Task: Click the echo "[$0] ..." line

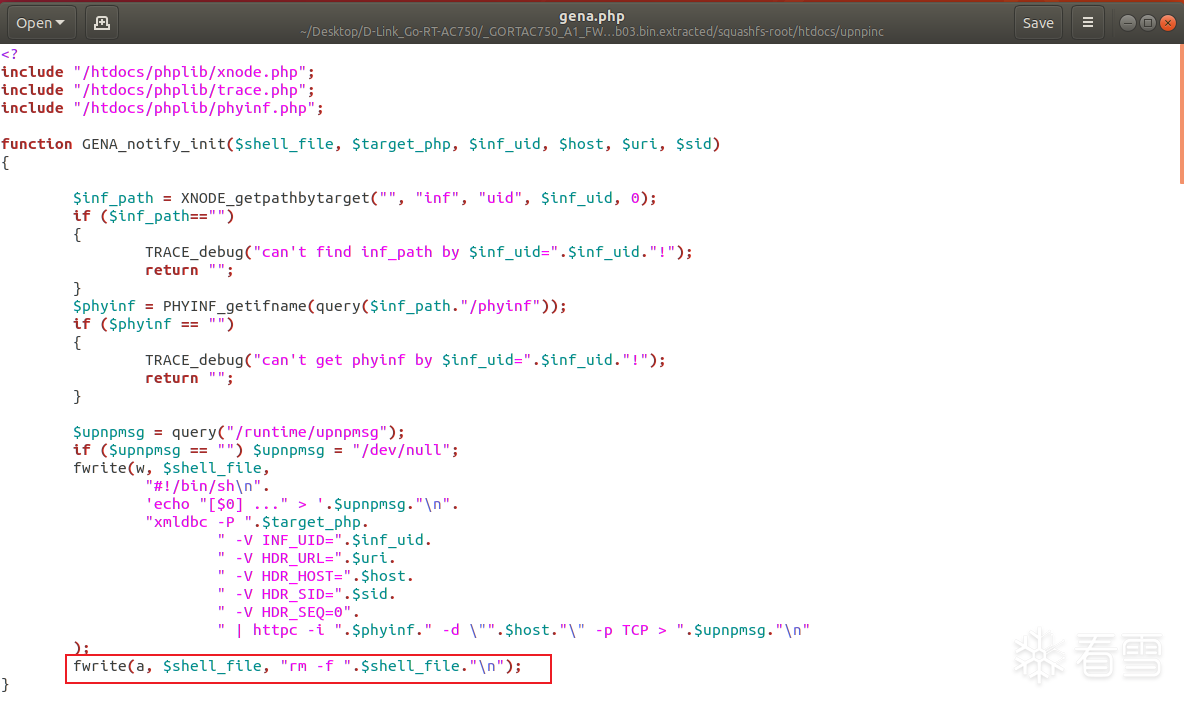Action: 302,504
